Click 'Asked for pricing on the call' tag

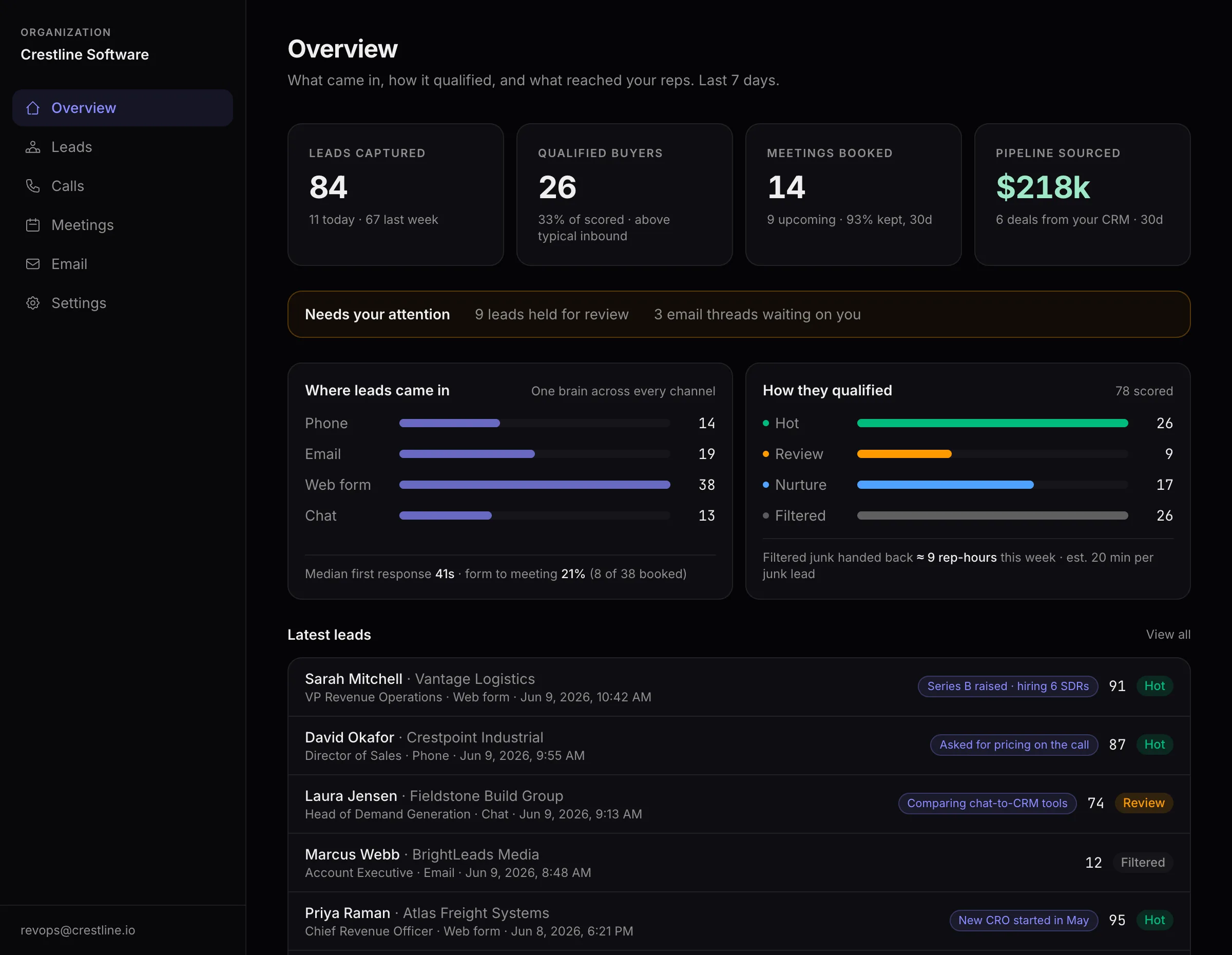click(1014, 744)
